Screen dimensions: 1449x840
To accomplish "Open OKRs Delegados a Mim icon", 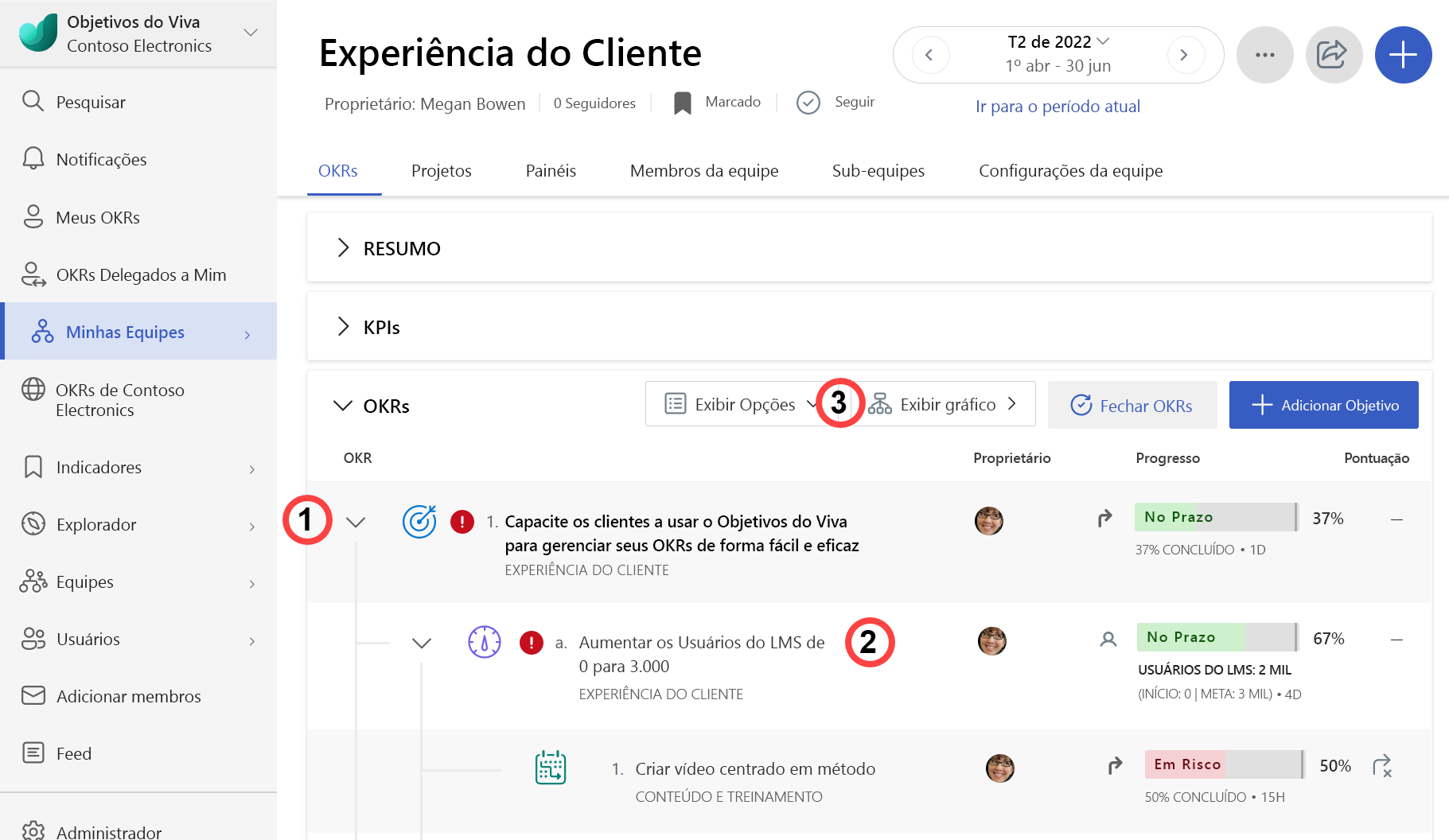I will (33, 274).
